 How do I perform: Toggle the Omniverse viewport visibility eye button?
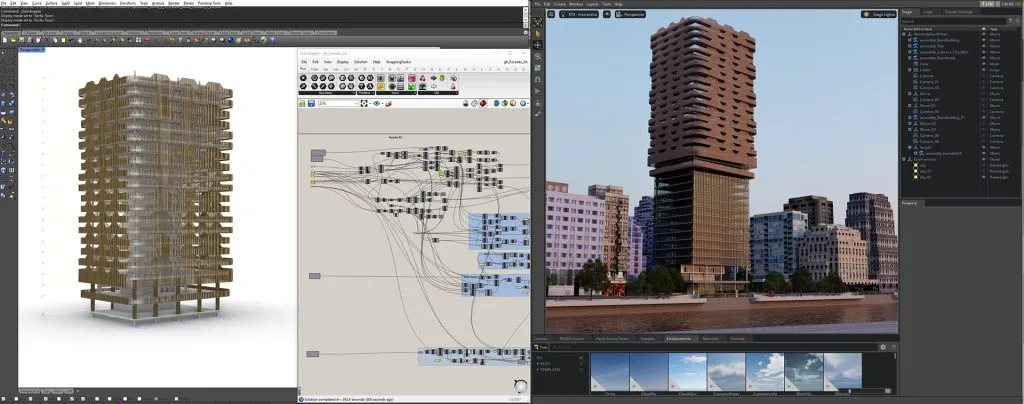coord(607,14)
